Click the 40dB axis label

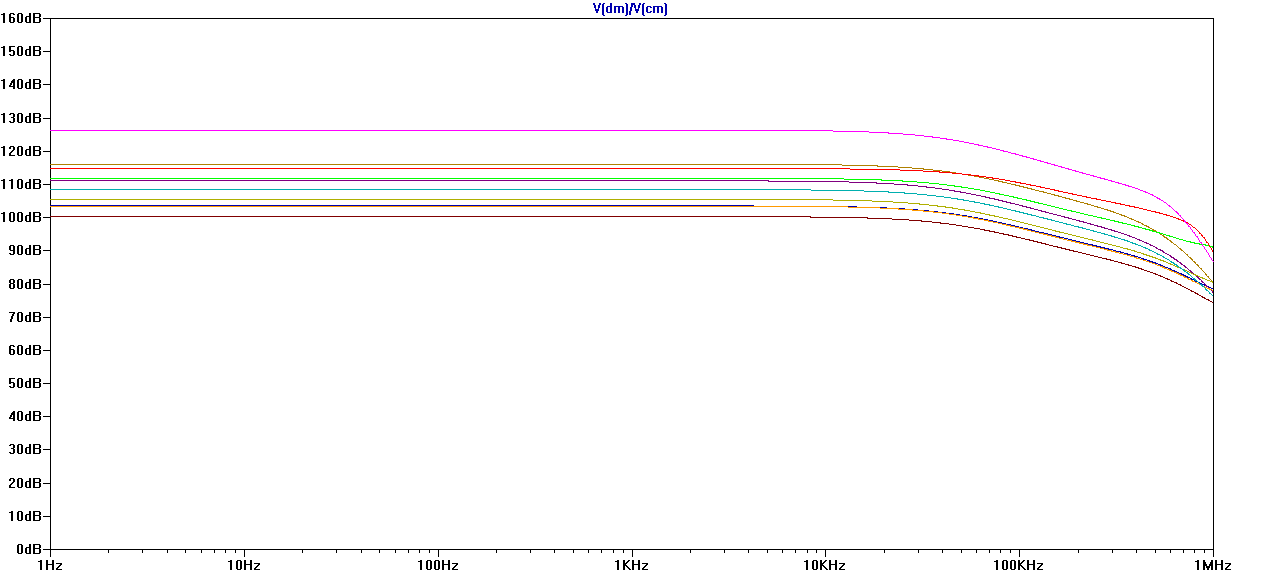[25, 416]
